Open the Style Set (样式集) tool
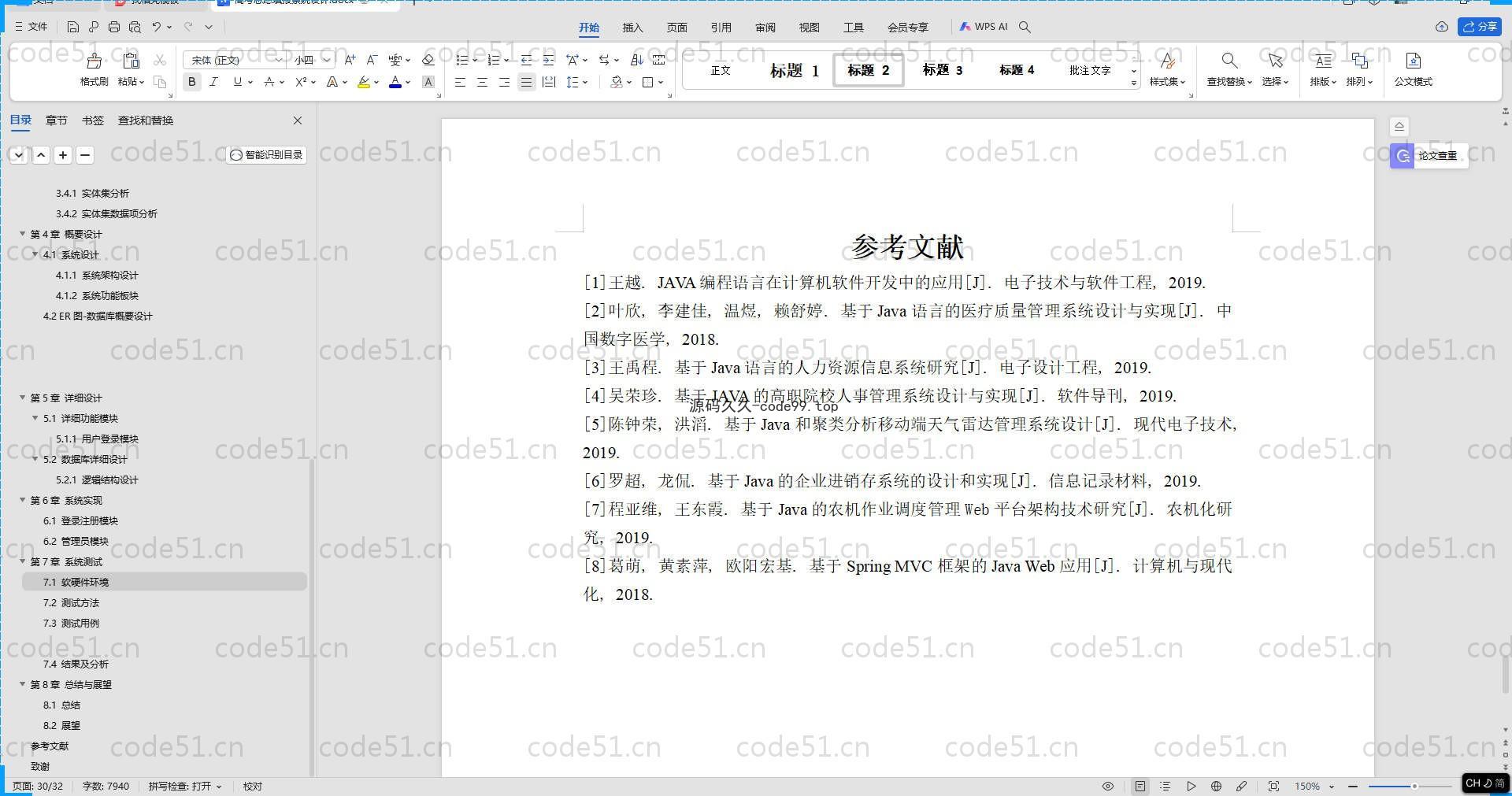Screen dimensions: 1512x796 pos(1167,68)
